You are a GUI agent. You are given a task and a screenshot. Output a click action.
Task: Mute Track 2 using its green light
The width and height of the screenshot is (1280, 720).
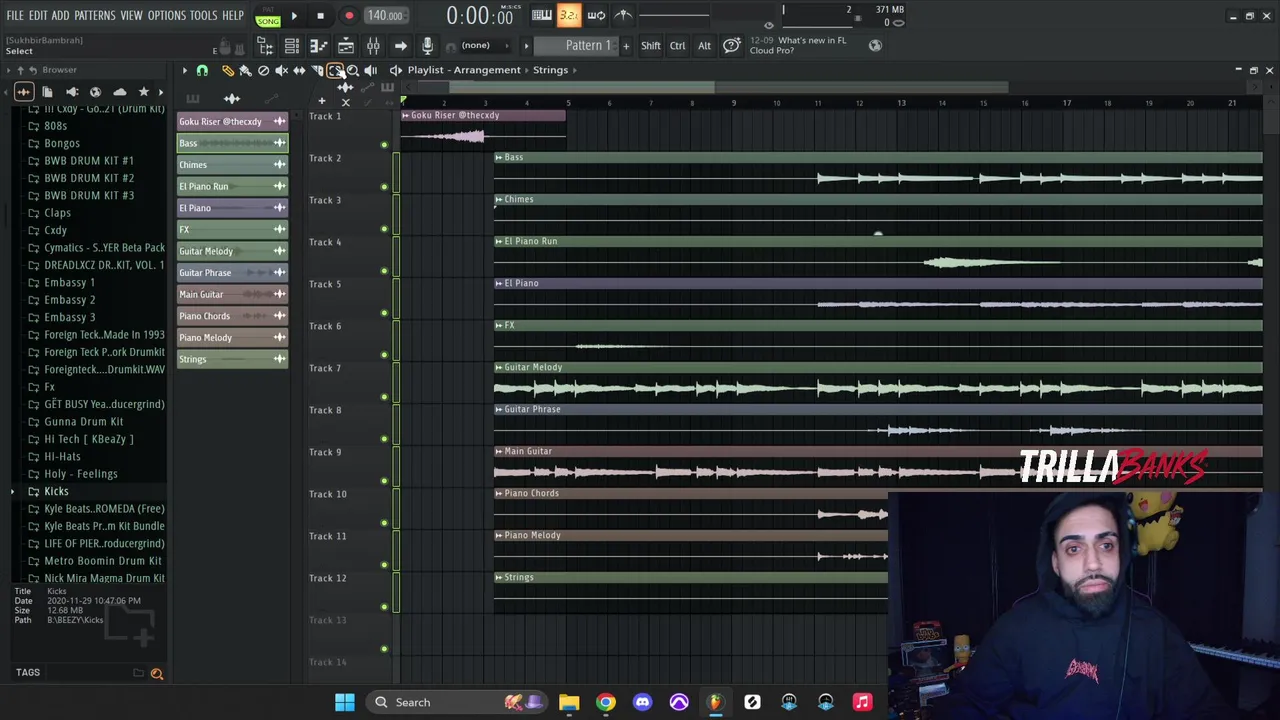(x=384, y=187)
